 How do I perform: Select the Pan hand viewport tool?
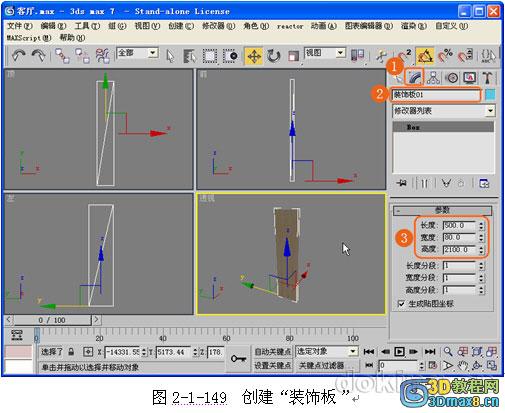coord(463,366)
